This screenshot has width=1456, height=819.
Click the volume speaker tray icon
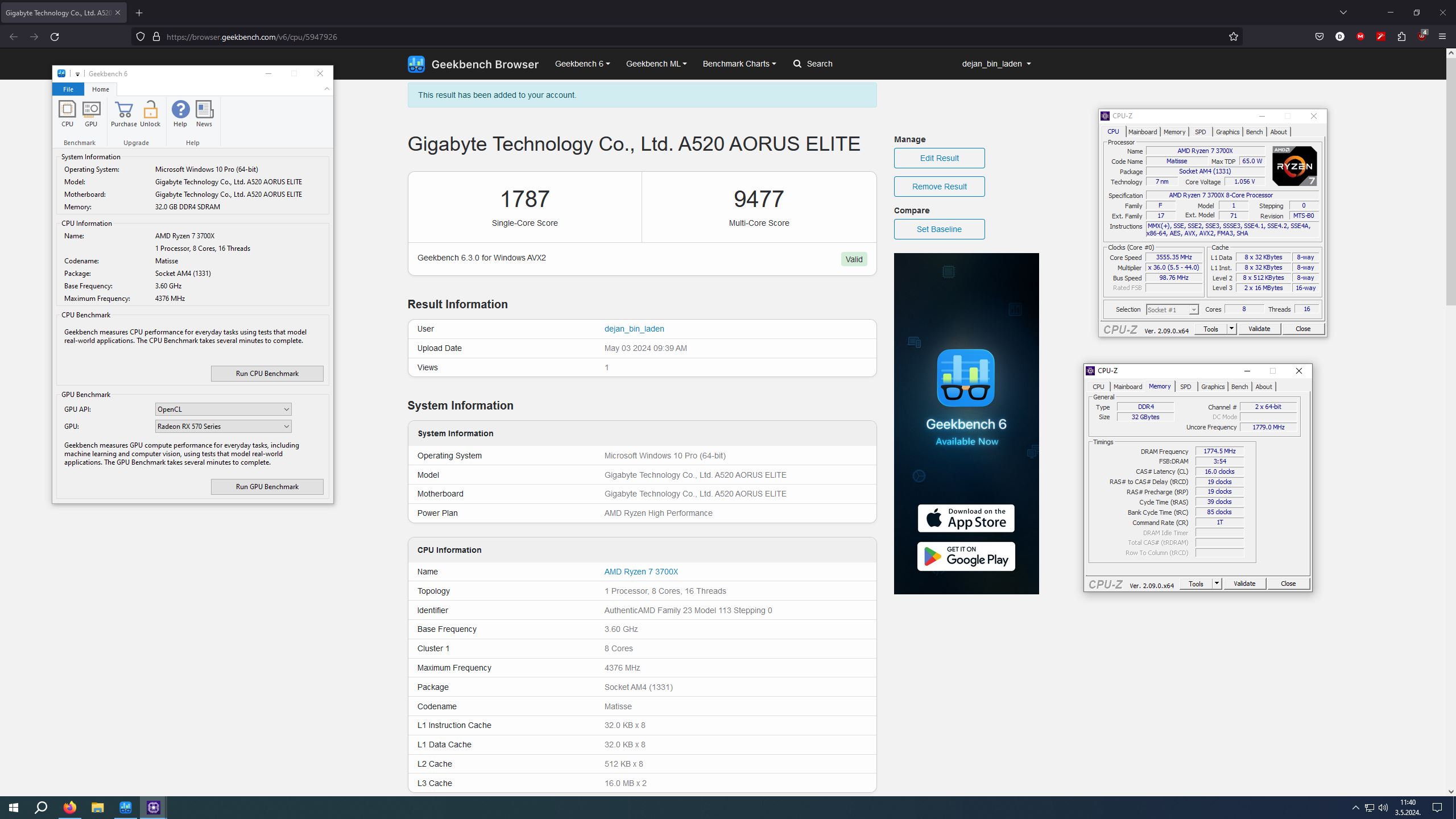pos(1383,808)
